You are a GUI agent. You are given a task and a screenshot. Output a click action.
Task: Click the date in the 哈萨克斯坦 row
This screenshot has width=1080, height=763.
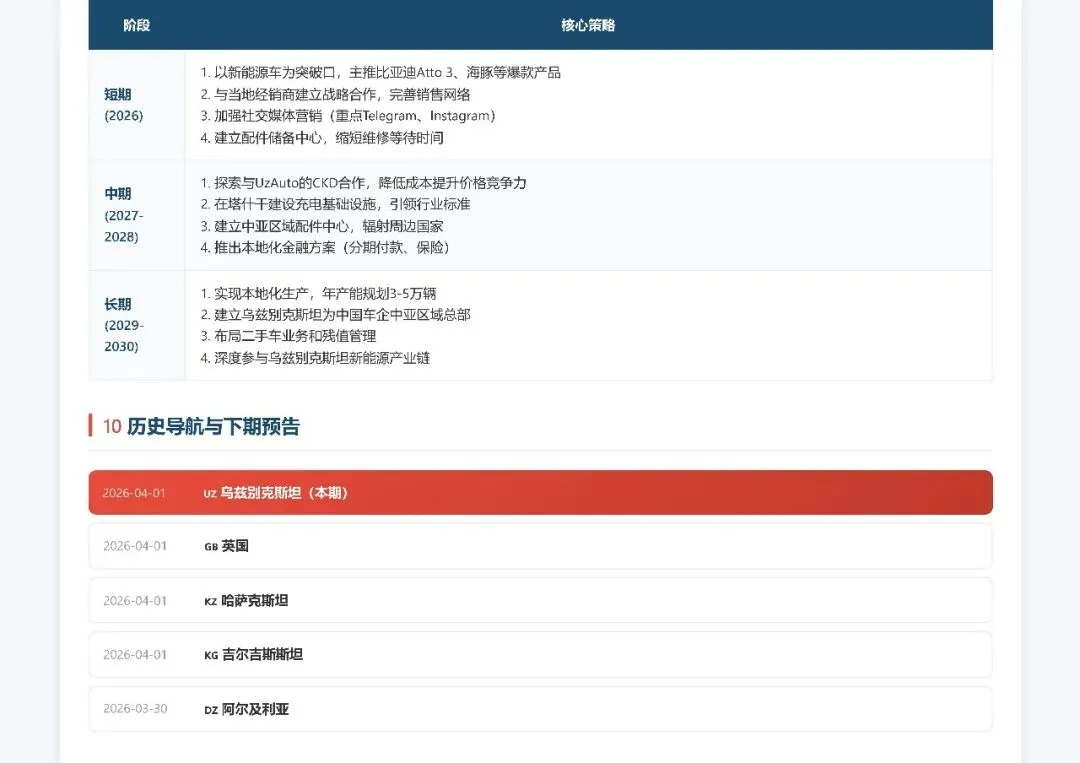pyautogui.click(x=135, y=600)
